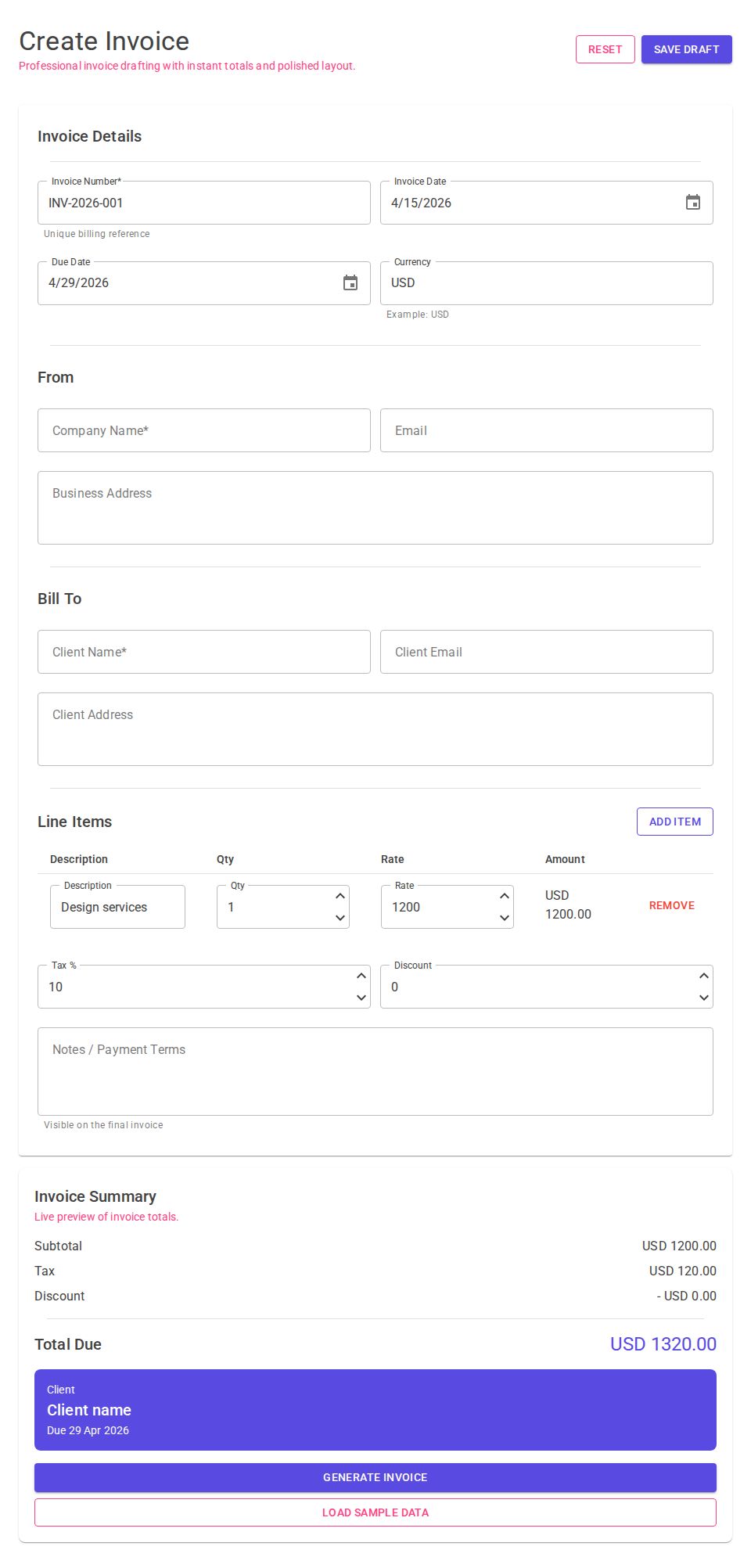Click the SAVE DRAFT button
The image size is (751, 1568).
tap(687, 49)
